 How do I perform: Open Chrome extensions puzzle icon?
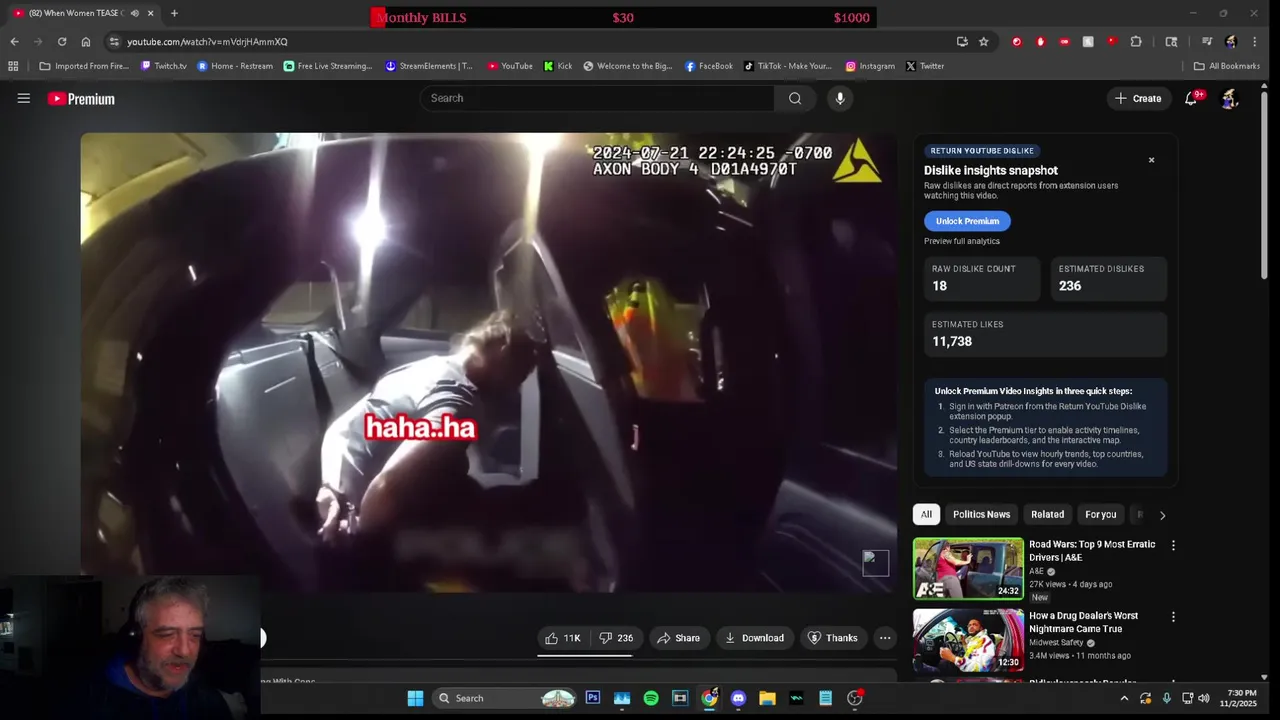(x=1136, y=42)
